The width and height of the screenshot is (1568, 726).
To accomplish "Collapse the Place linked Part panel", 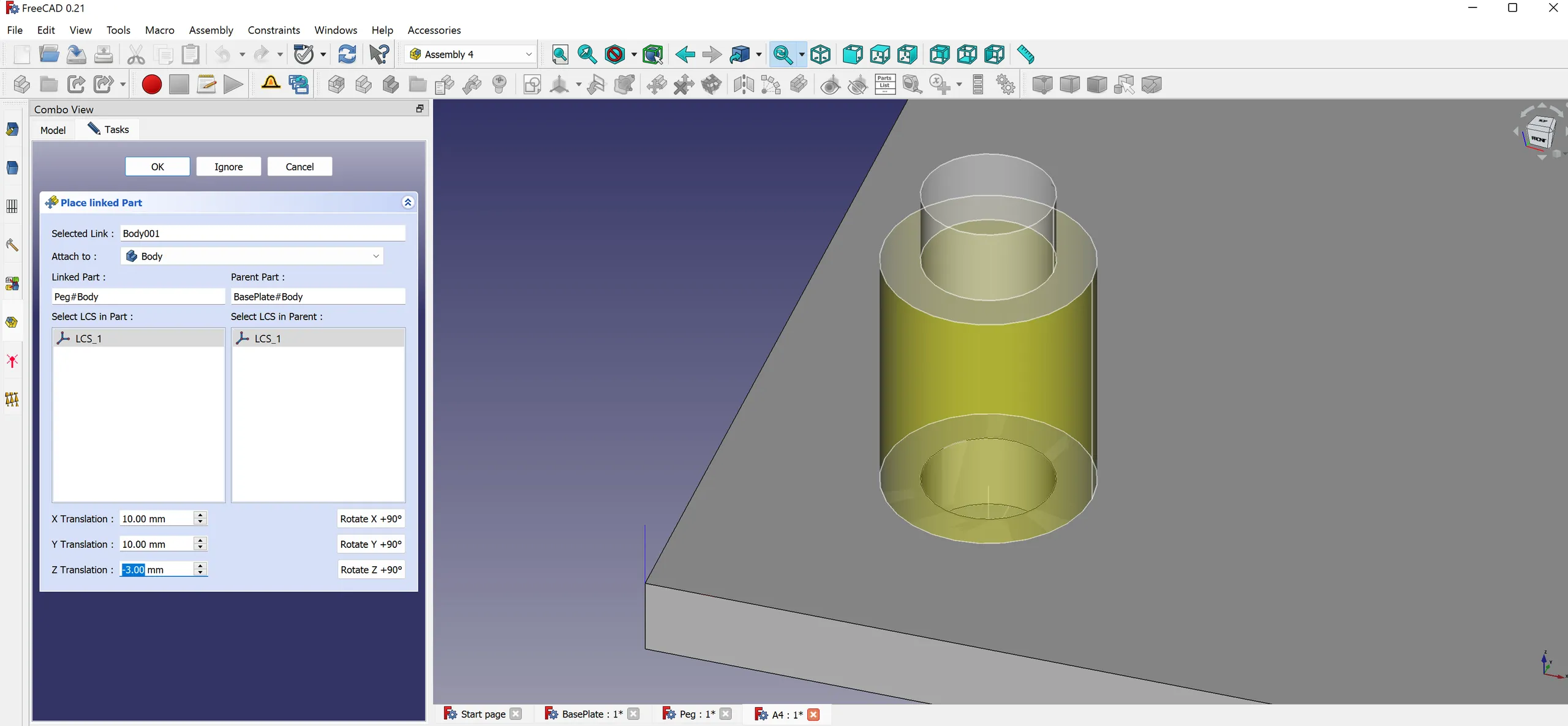I will [x=408, y=203].
